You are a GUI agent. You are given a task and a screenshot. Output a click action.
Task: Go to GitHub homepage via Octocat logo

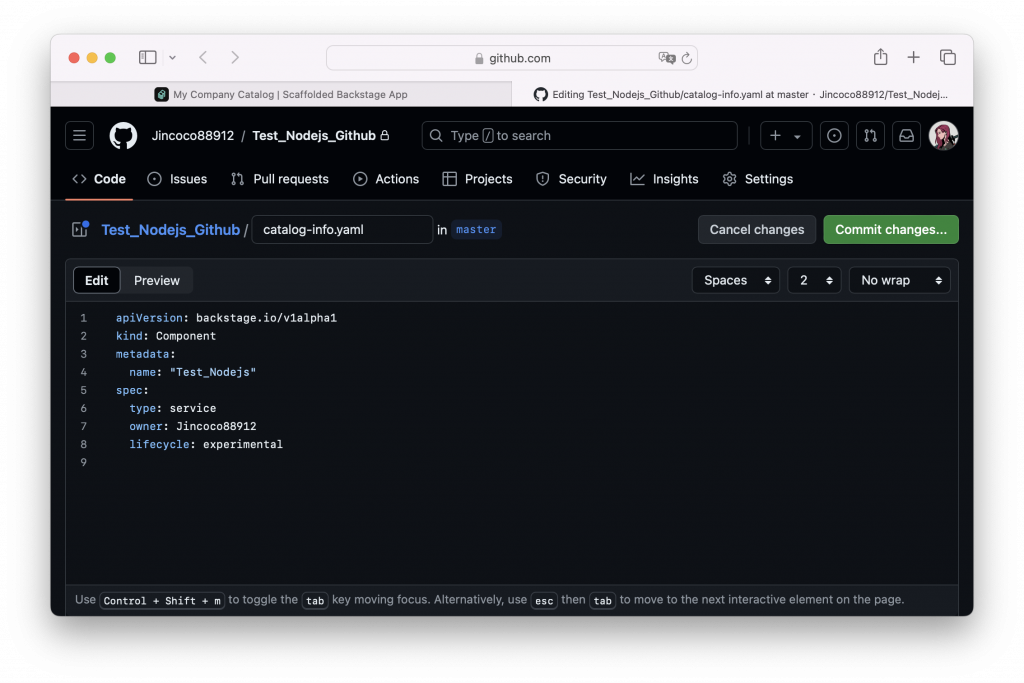123,136
